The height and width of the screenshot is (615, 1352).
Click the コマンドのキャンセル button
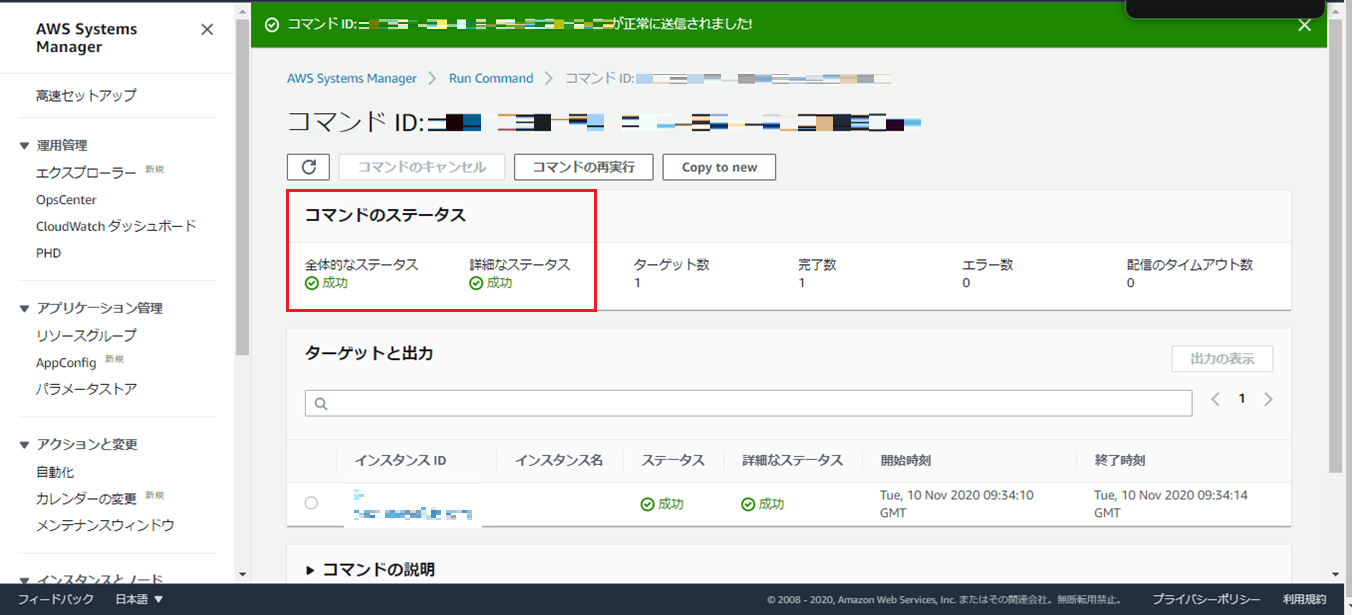pos(422,167)
